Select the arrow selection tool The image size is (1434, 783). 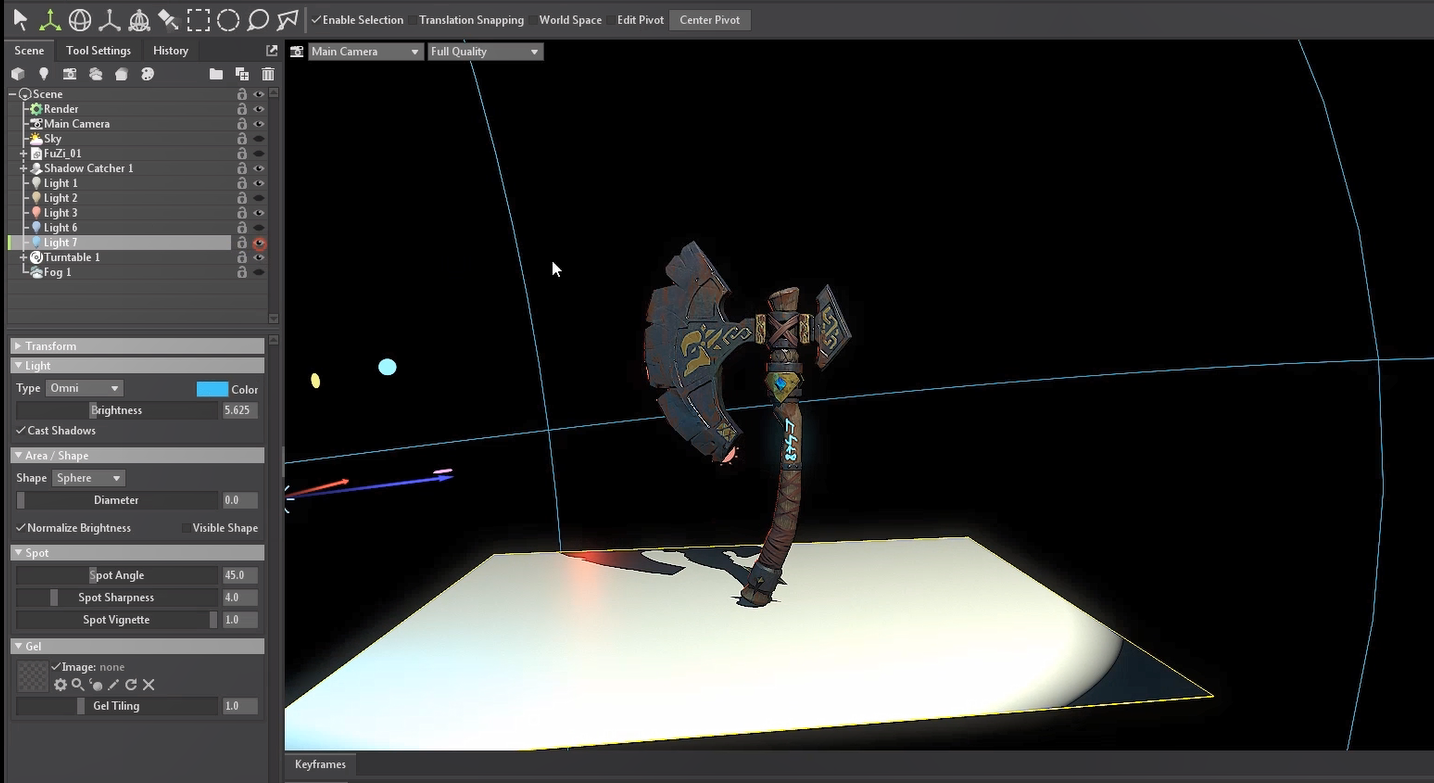click(20, 20)
